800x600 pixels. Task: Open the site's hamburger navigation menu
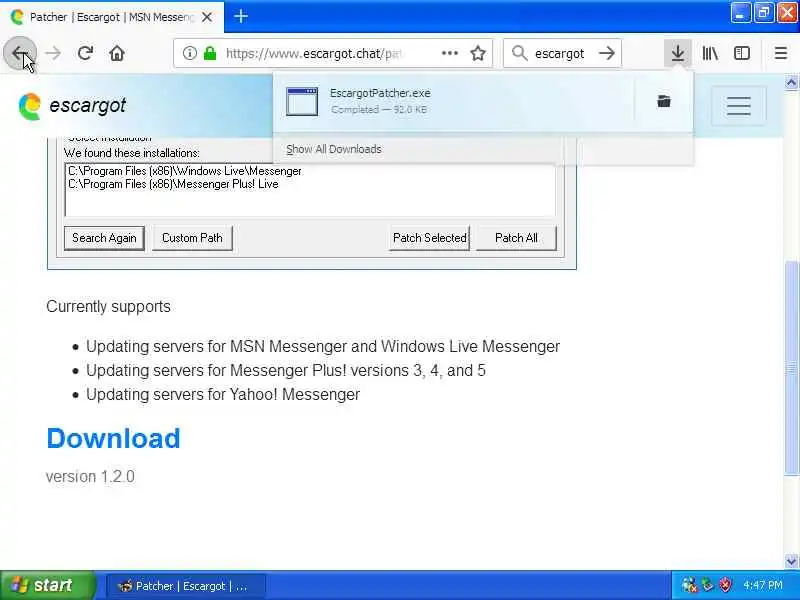[738, 106]
